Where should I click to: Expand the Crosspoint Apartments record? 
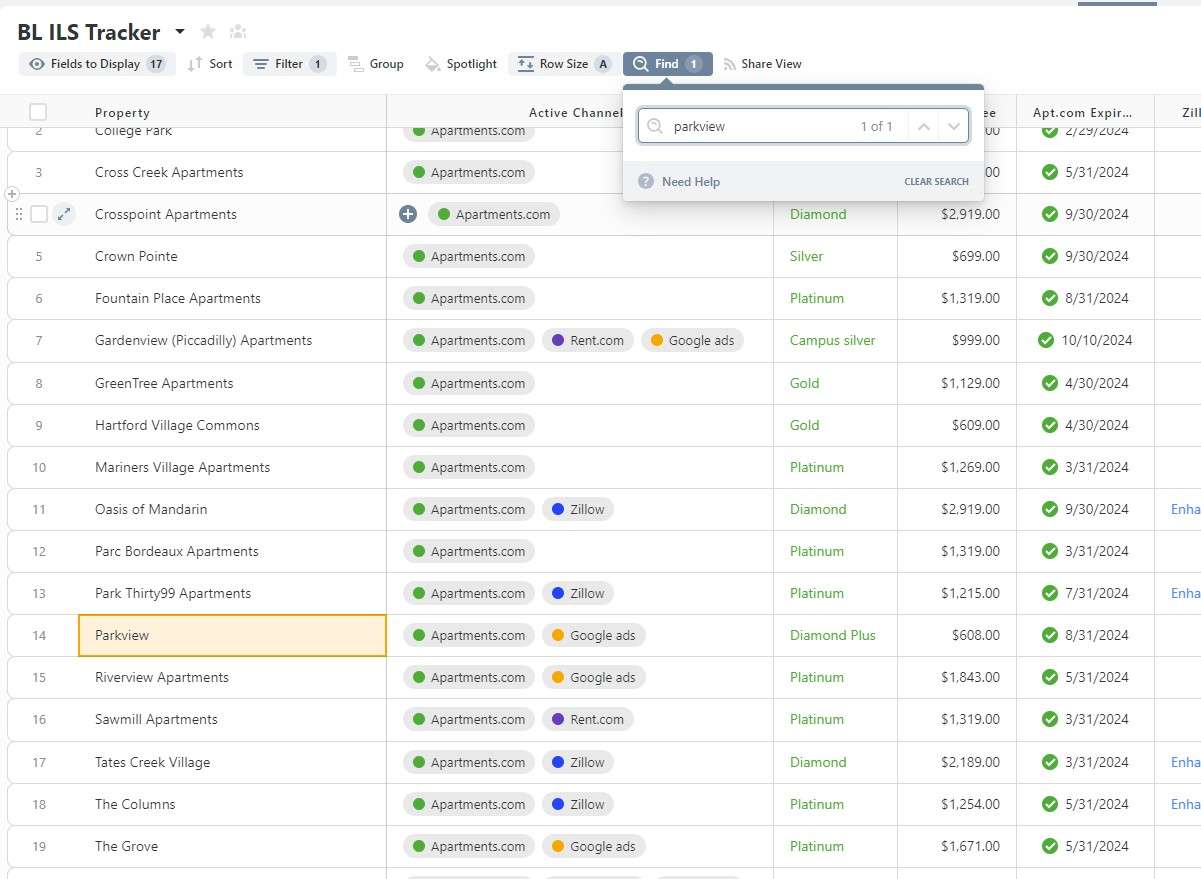(64, 214)
